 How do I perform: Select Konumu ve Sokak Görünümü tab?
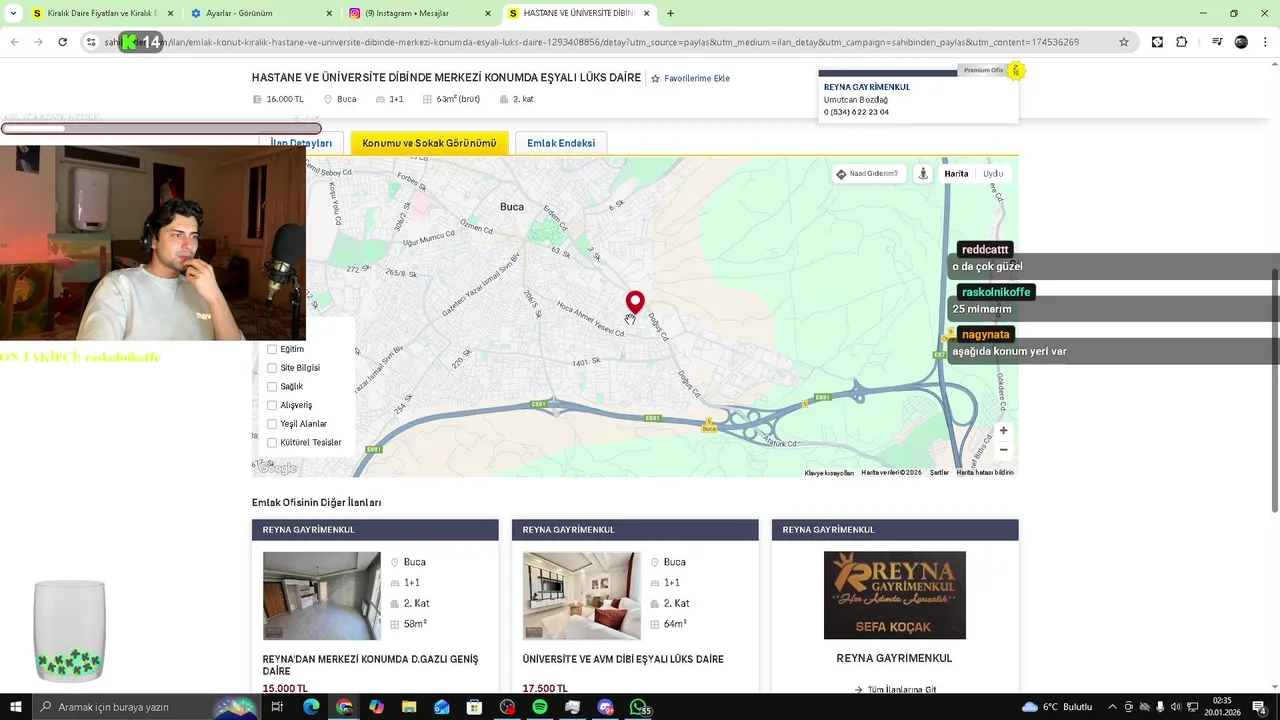429,143
